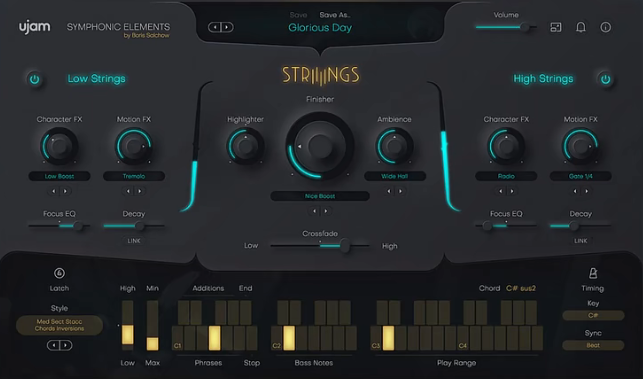Adjust Low Strings Focus EQ slider

(59, 226)
